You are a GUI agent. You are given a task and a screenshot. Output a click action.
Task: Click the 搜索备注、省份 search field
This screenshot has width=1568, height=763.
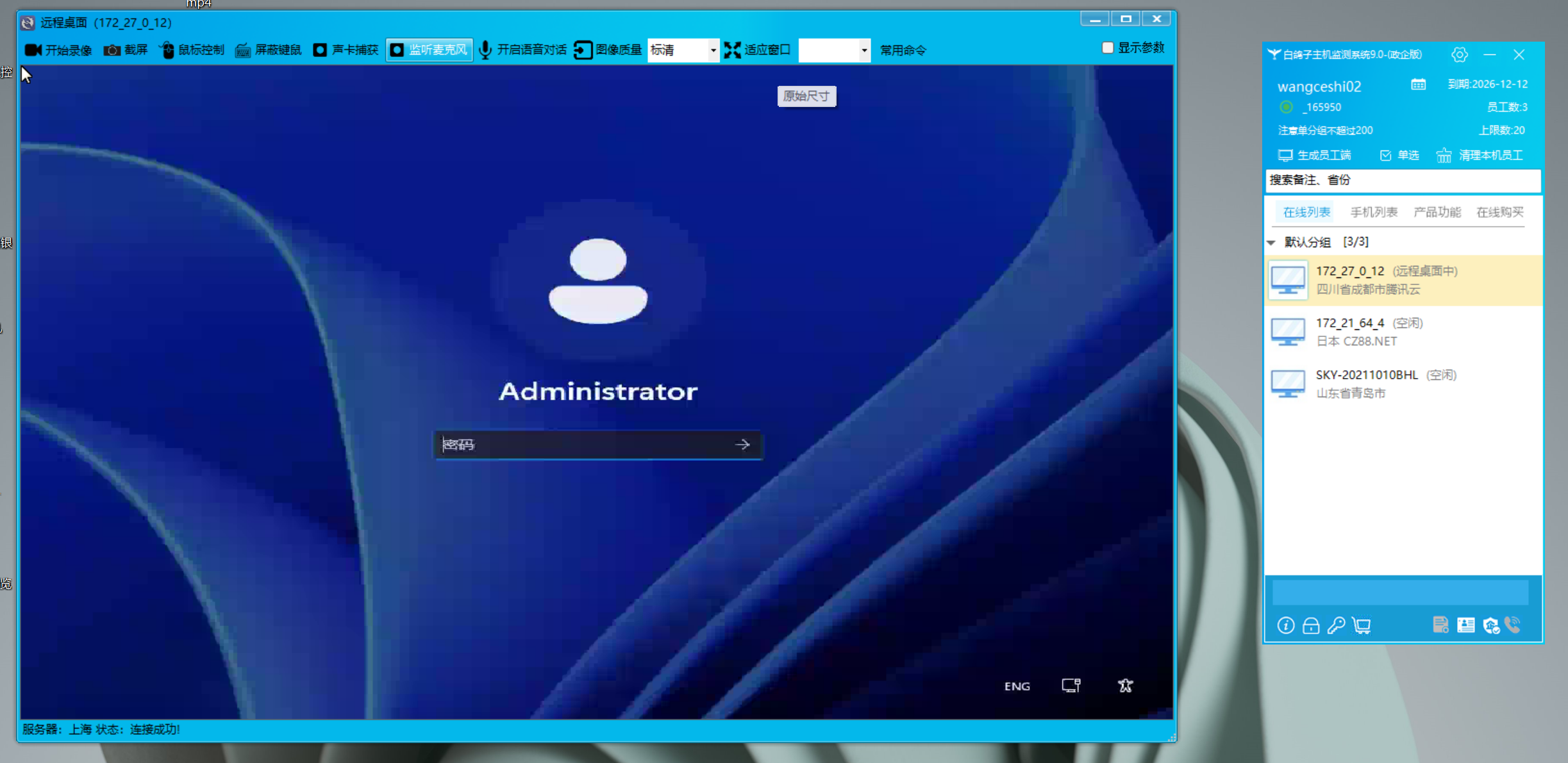pos(1402,180)
